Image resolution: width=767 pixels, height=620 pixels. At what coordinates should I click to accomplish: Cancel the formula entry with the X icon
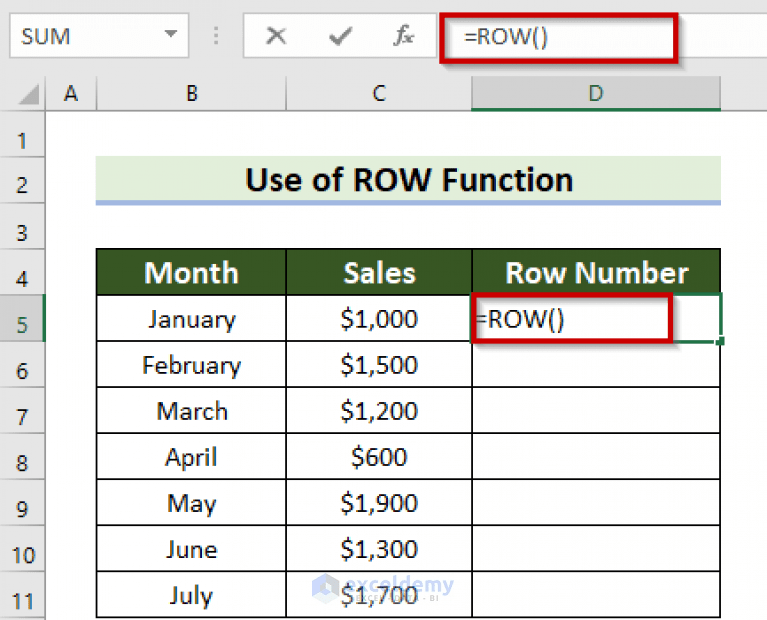point(276,36)
